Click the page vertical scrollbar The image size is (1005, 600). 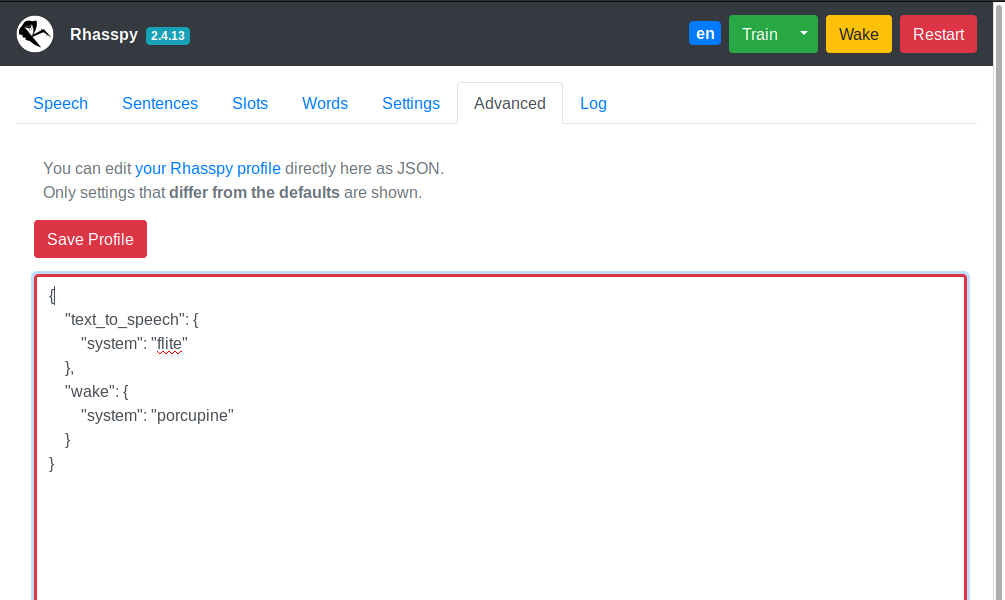[999, 300]
